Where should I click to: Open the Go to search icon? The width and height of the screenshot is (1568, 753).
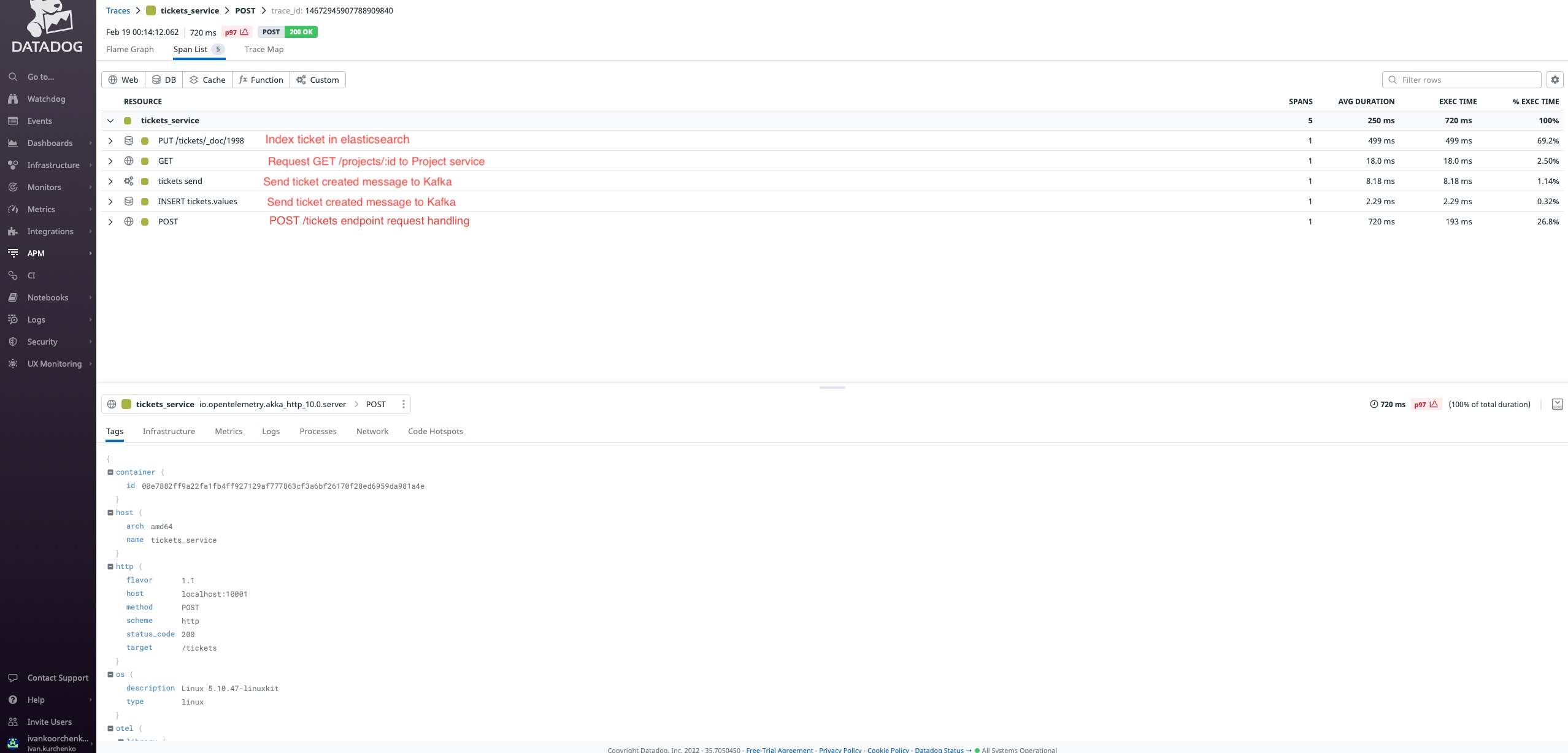pos(13,77)
